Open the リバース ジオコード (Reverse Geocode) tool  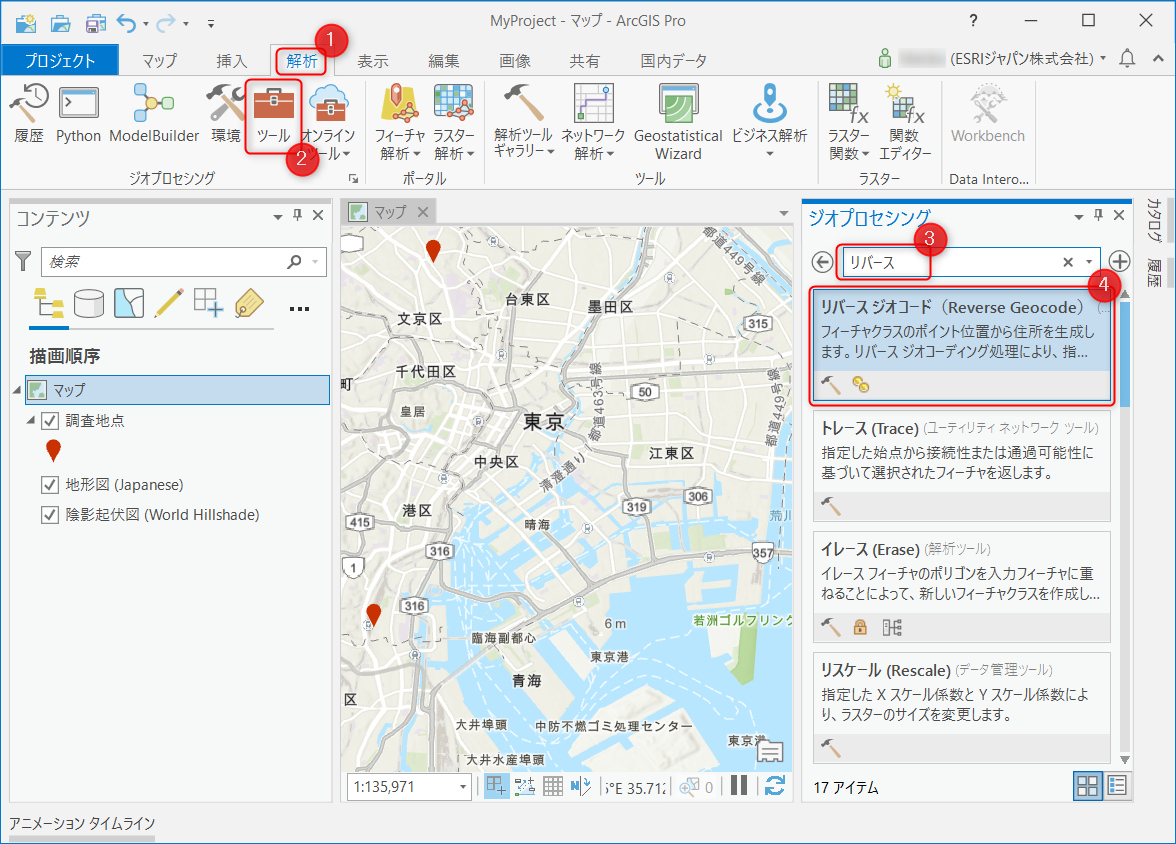[x=962, y=345]
